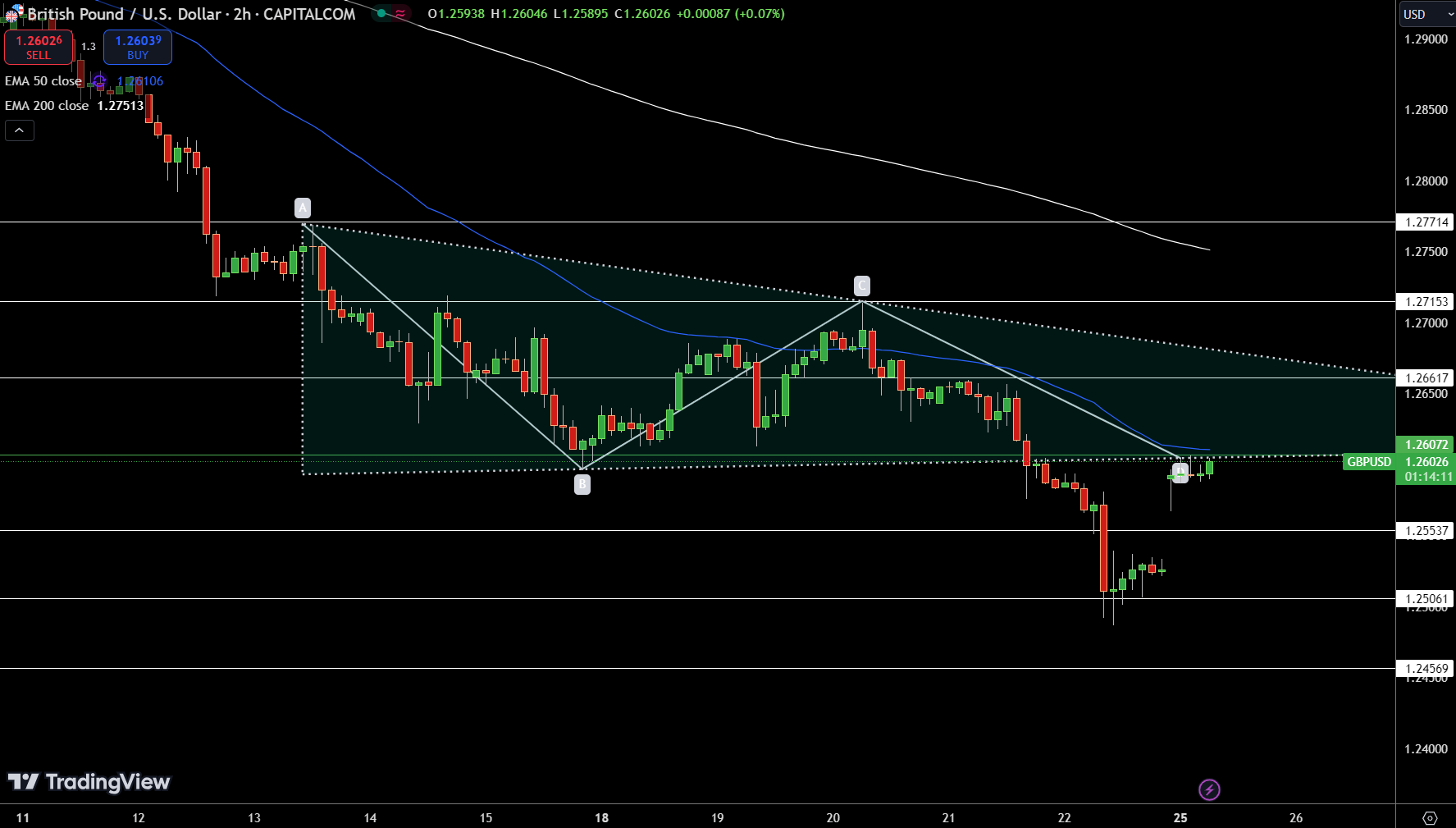The height and width of the screenshot is (828, 1456).
Task: Click the purple lightning bolt icon
Action: point(1209,789)
